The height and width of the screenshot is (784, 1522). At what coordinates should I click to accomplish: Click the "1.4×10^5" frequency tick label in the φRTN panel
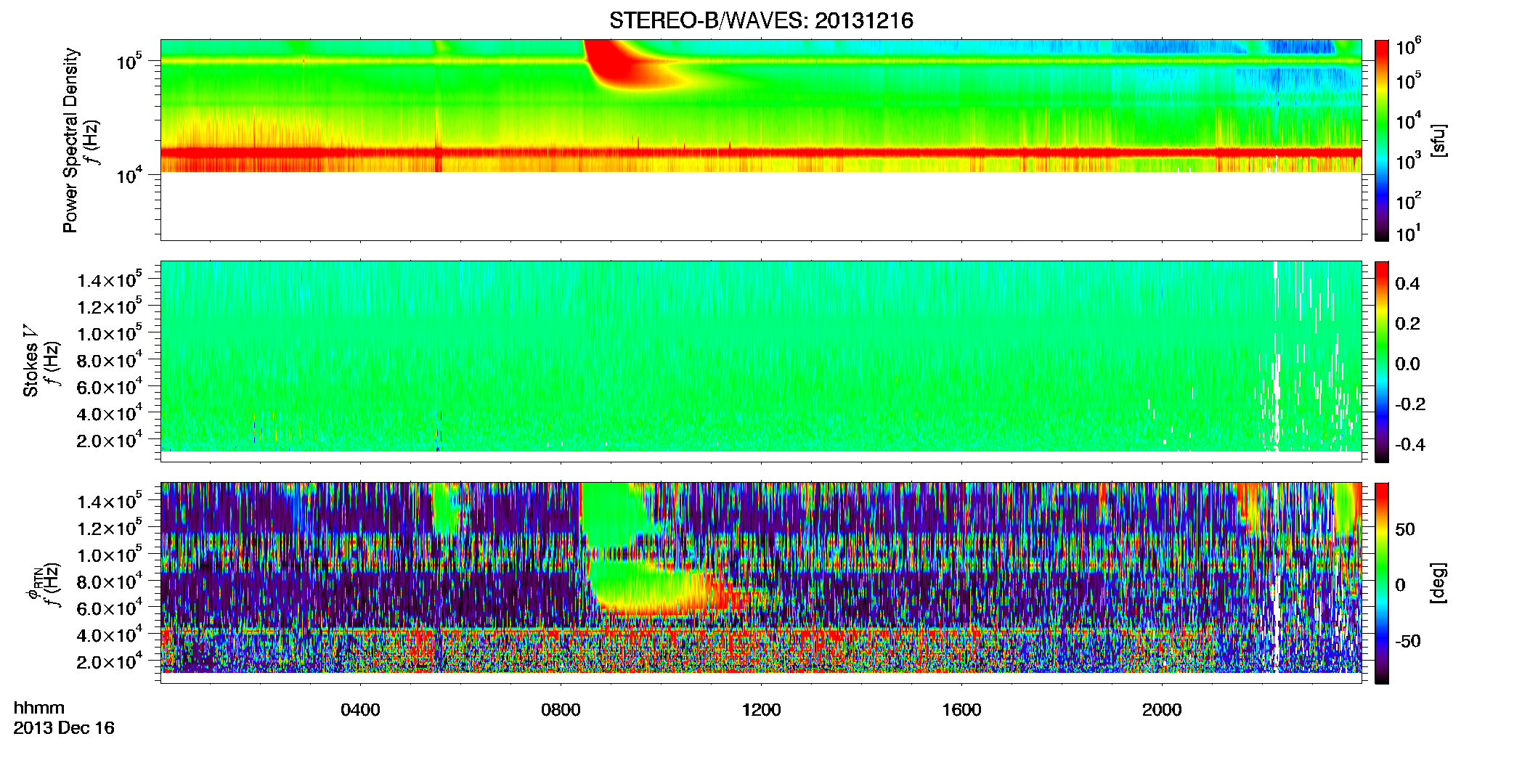point(110,501)
